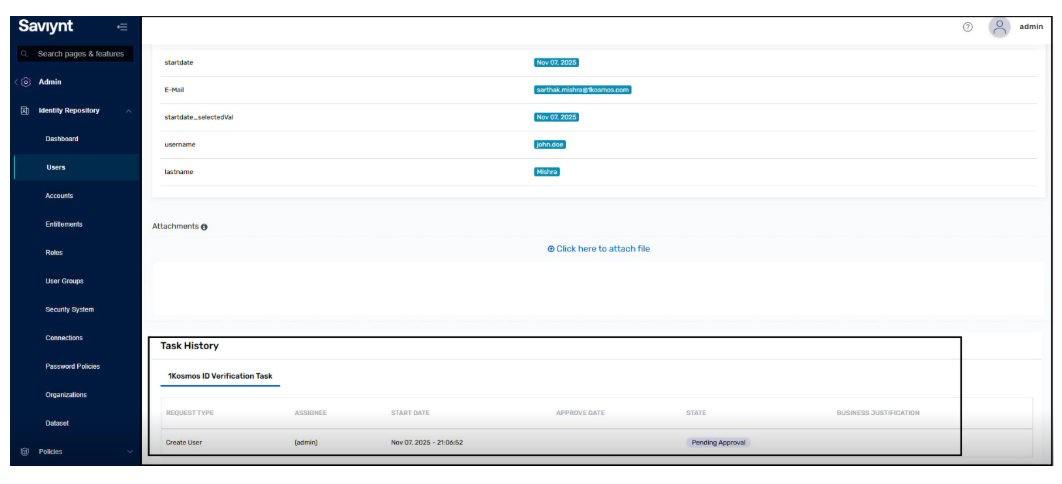
Task: Click the back chevron beside Admin
Action: point(17,82)
